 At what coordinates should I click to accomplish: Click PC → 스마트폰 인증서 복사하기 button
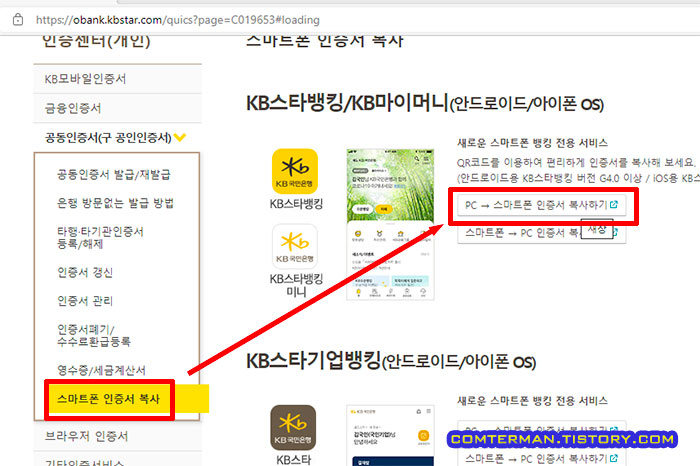point(542,205)
